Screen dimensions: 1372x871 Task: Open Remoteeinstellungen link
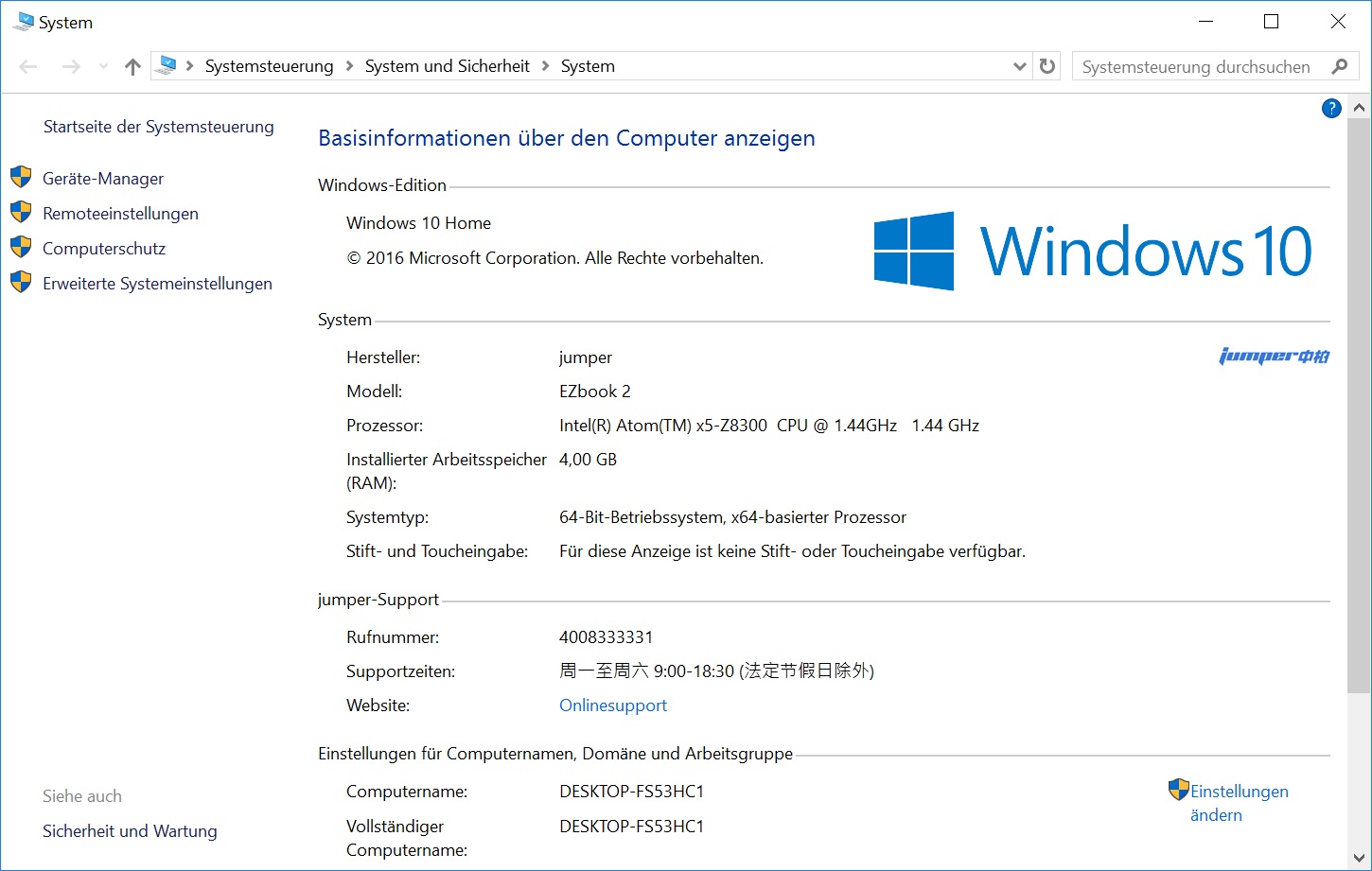coord(120,214)
